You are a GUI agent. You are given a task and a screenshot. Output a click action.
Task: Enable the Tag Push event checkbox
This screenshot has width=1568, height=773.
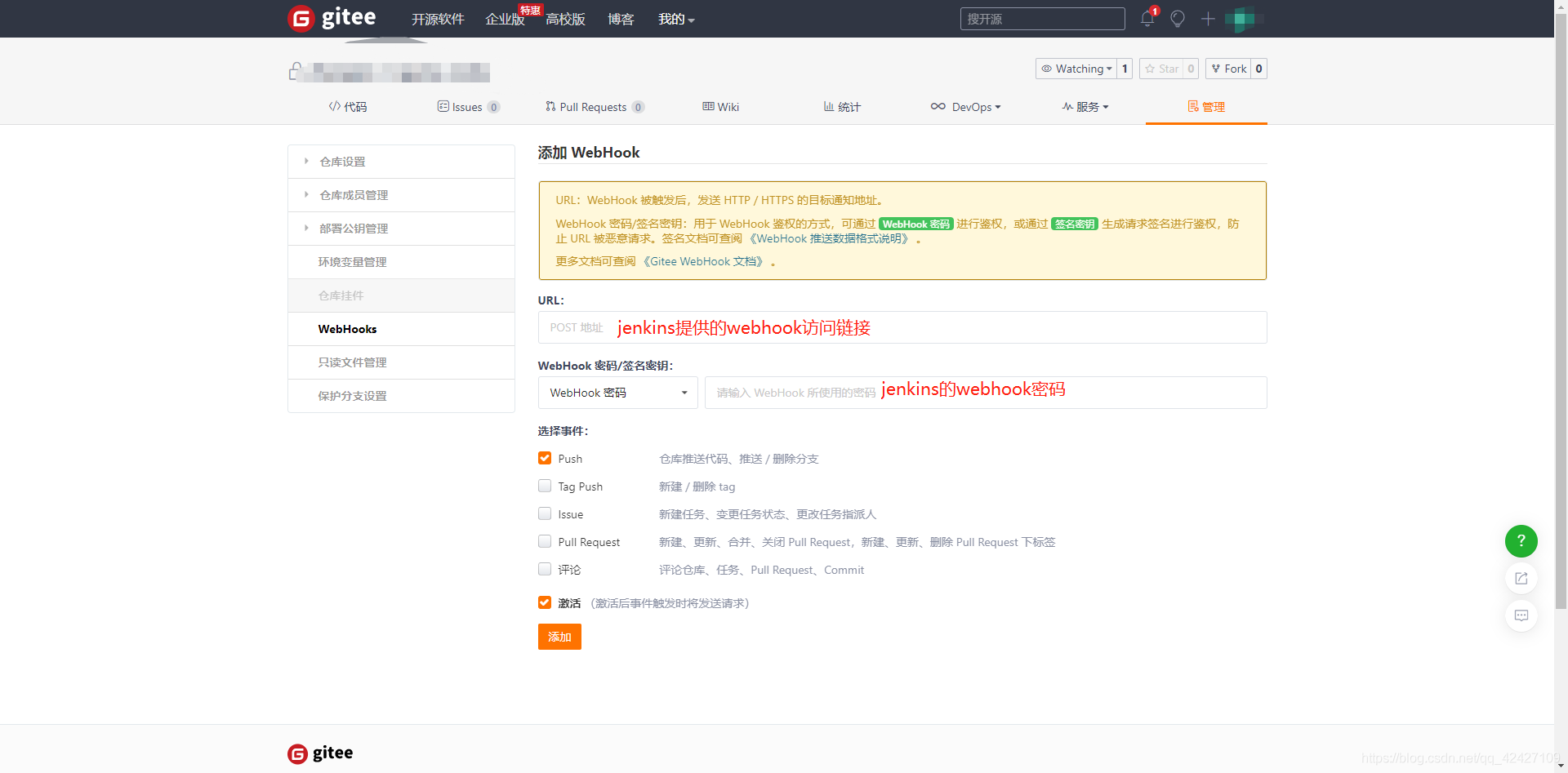click(545, 486)
